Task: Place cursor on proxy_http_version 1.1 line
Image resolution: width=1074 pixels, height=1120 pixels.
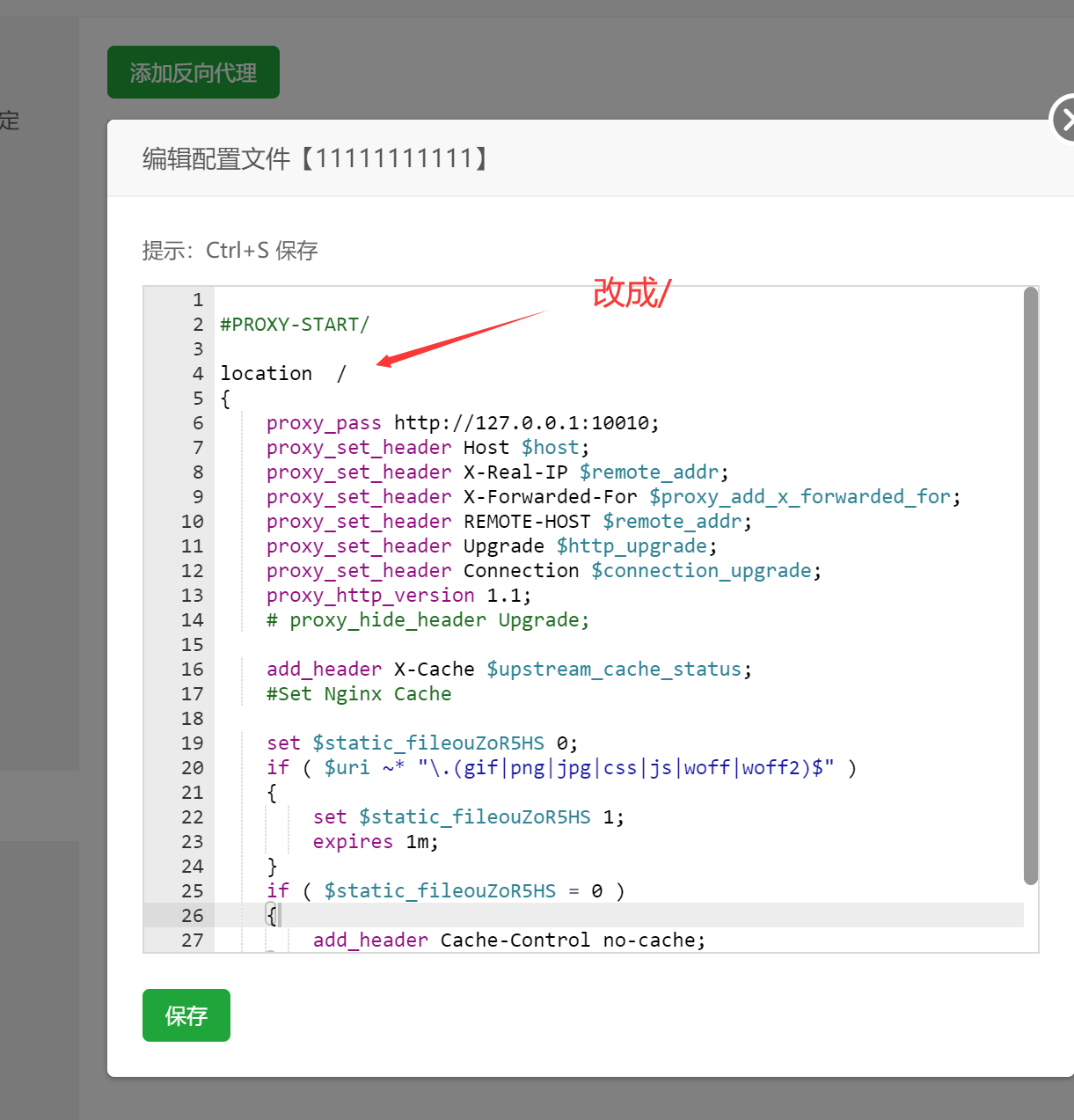Action: pyautogui.click(x=398, y=596)
